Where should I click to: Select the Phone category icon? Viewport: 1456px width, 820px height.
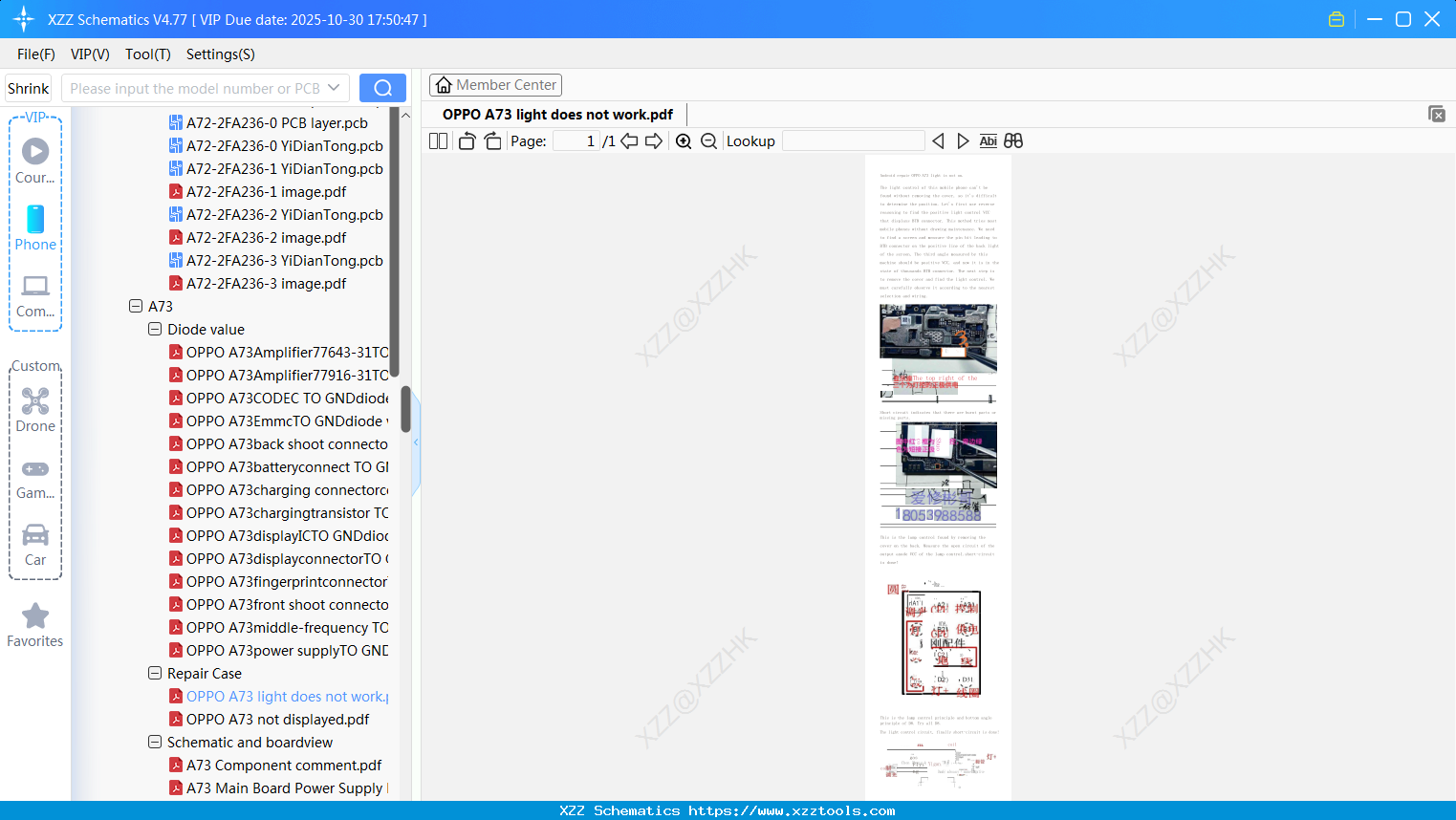point(35,228)
